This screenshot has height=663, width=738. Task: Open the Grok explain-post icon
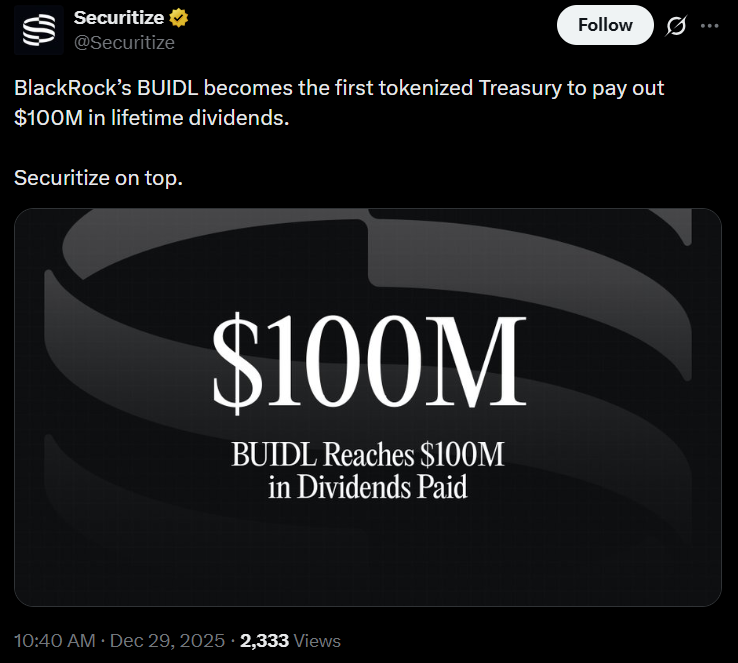(x=676, y=25)
